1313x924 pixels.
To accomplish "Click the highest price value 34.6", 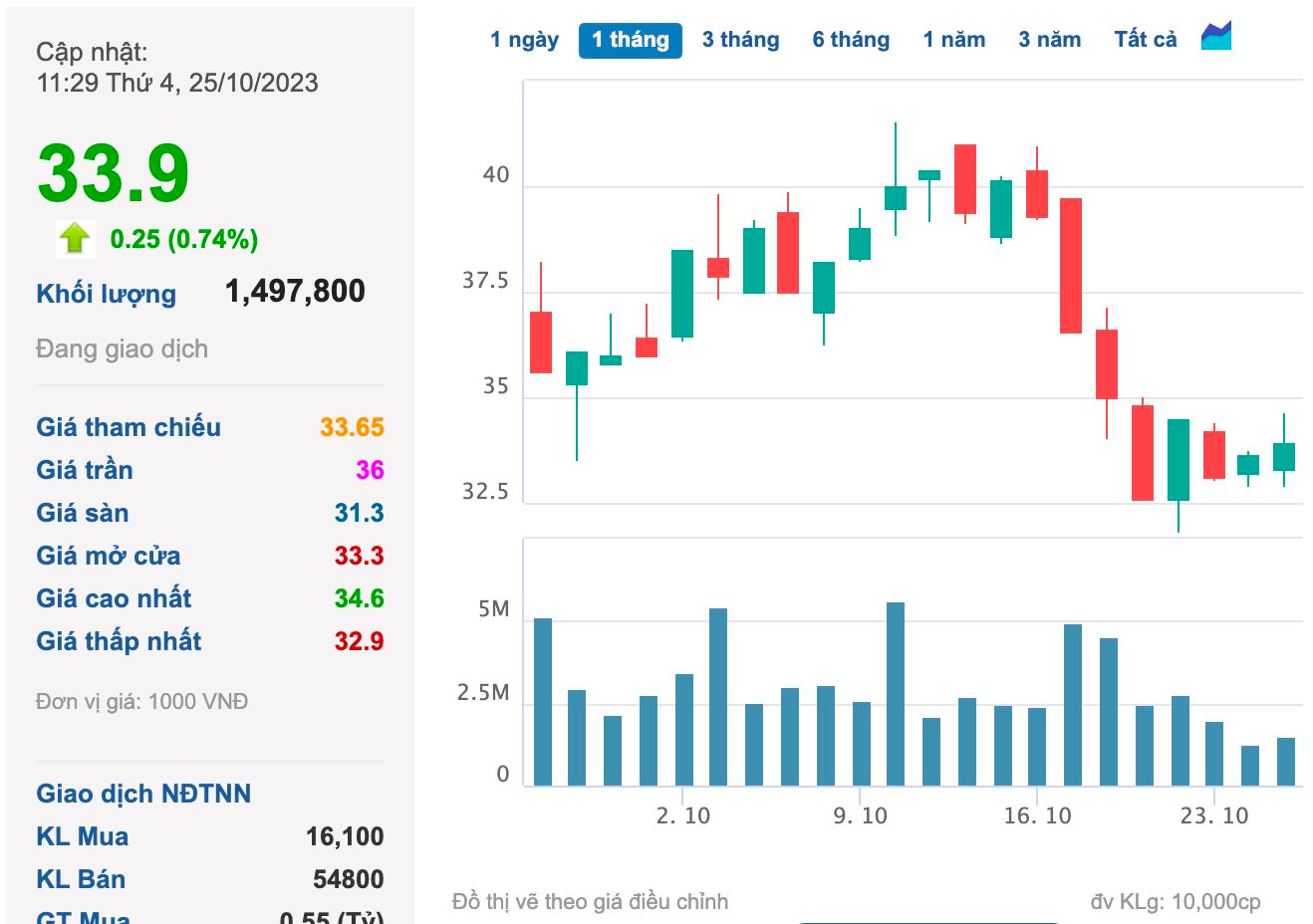I will point(359,598).
